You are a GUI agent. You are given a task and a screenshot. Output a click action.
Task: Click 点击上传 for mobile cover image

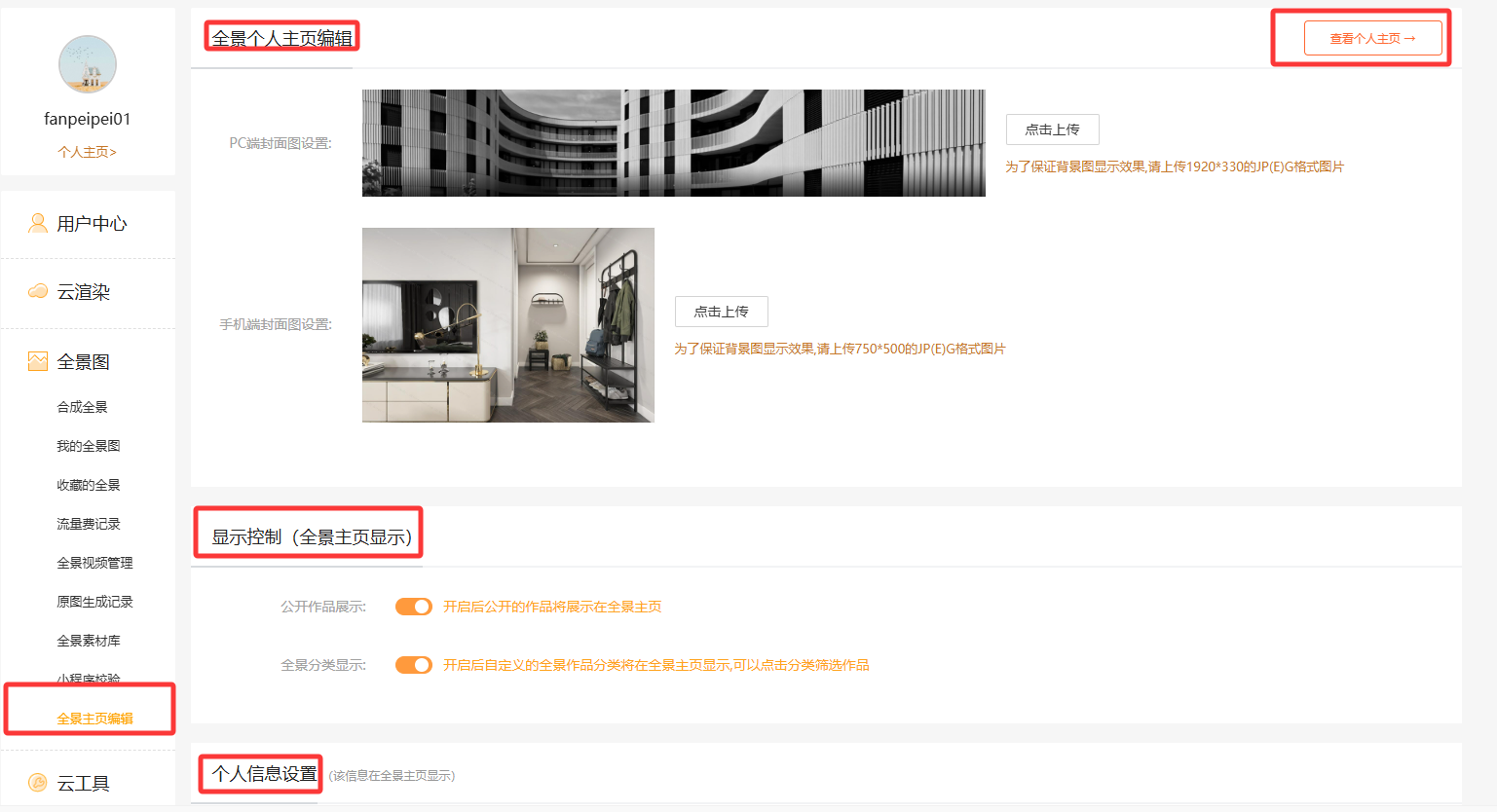pyautogui.click(x=721, y=312)
